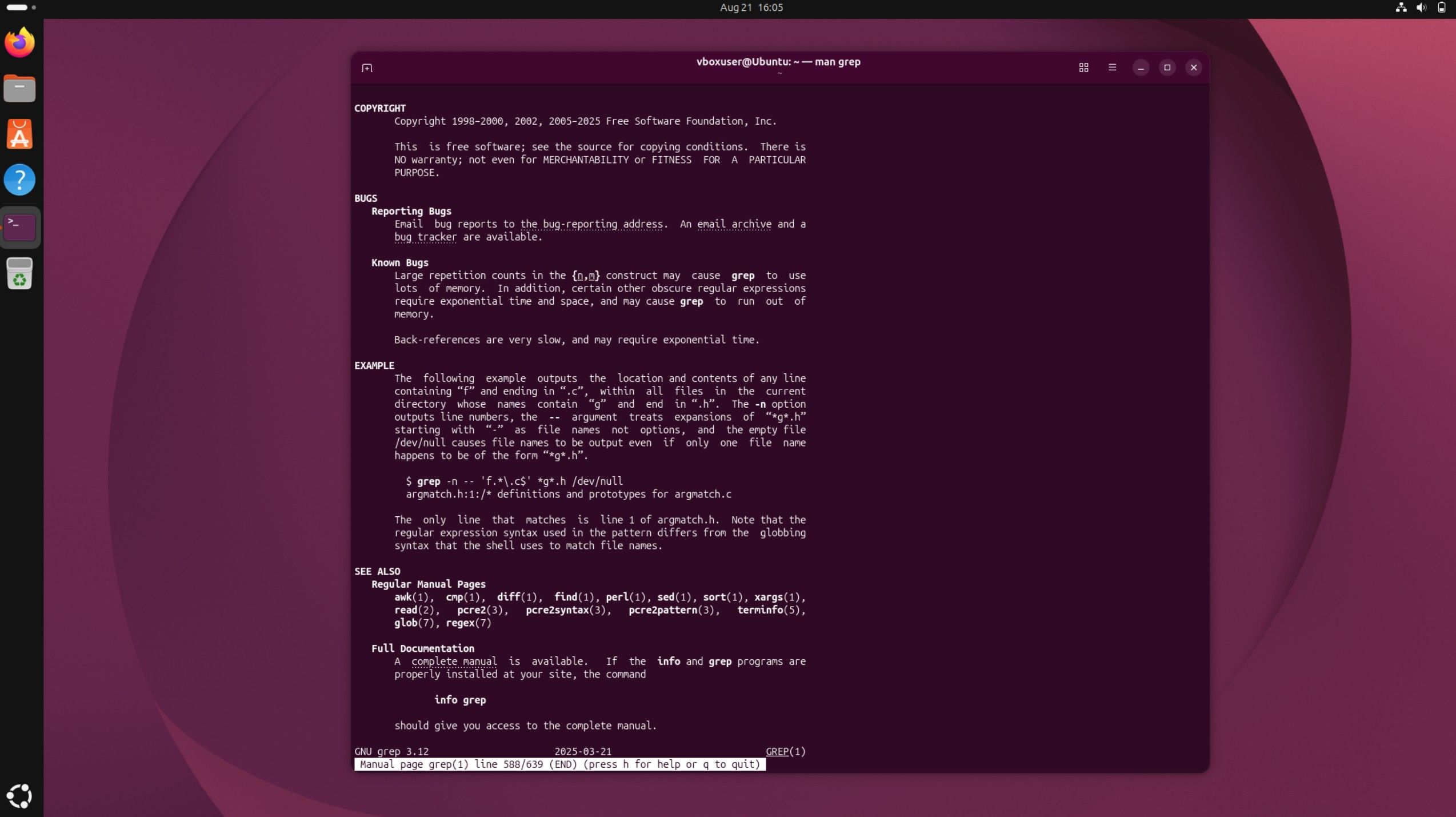Viewport: 1456px width, 817px height.
Task: Open the Help icon in dock
Action: point(20,180)
